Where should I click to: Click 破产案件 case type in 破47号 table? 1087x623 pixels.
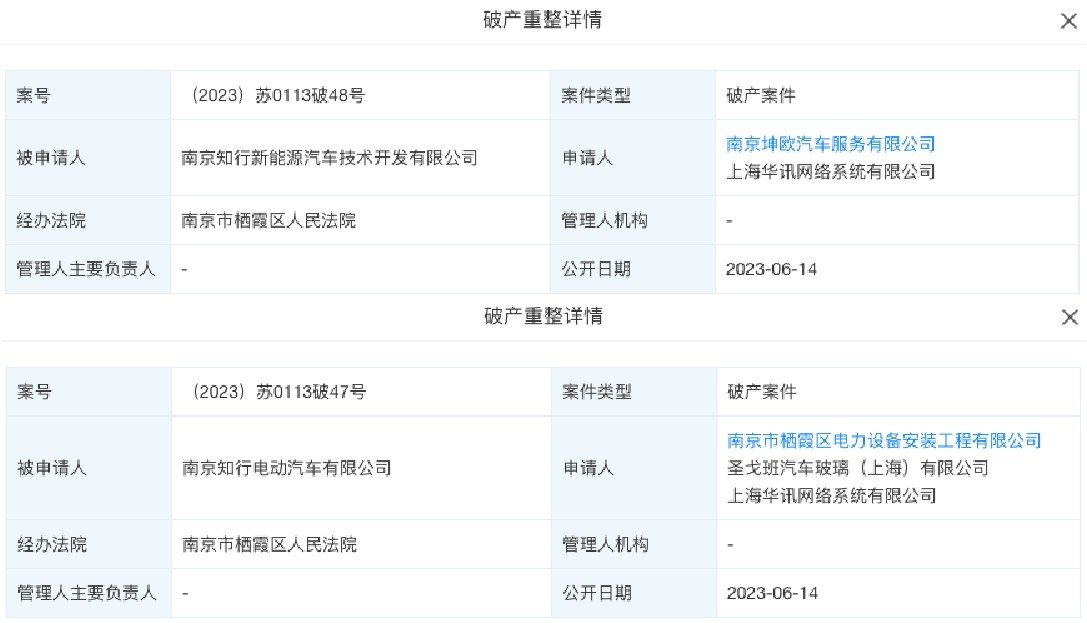click(761, 392)
